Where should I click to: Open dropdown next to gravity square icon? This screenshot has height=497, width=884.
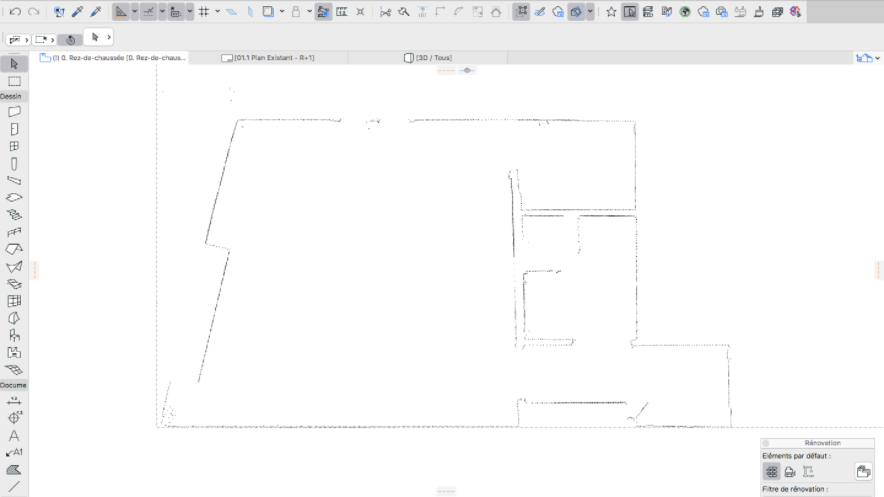coord(282,12)
